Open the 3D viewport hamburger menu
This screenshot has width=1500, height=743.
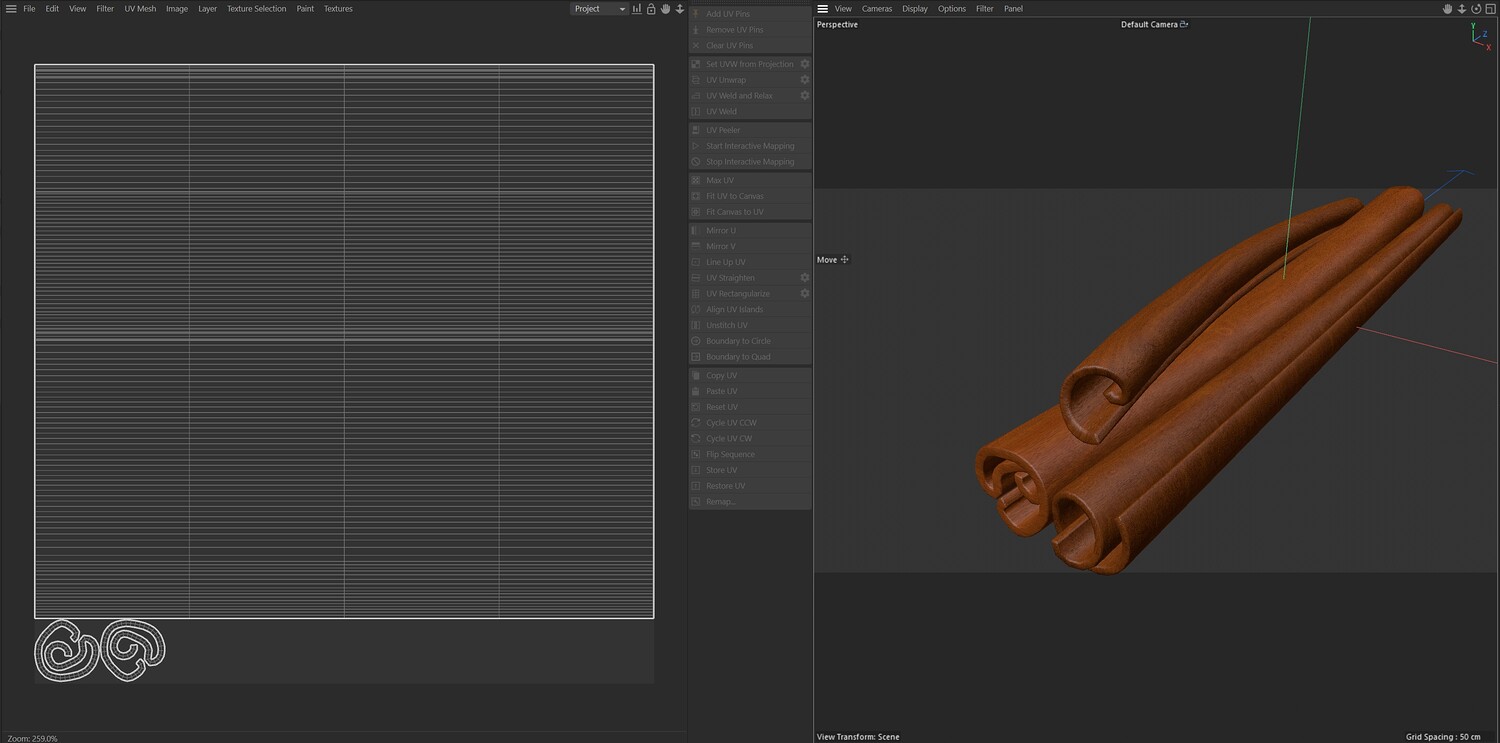tap(823, 9)
